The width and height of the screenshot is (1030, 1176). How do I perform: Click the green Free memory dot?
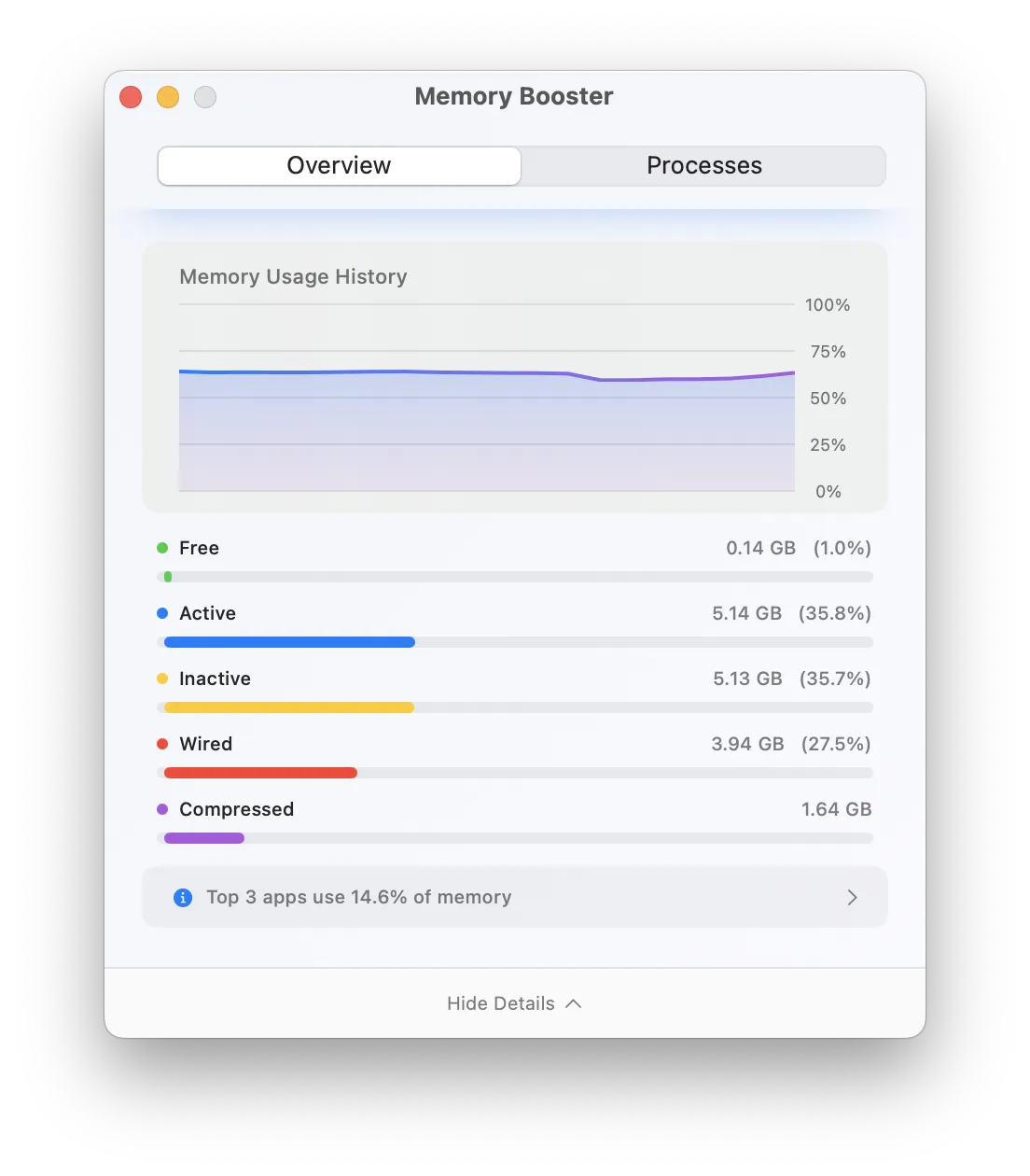[x=162, y=548]
